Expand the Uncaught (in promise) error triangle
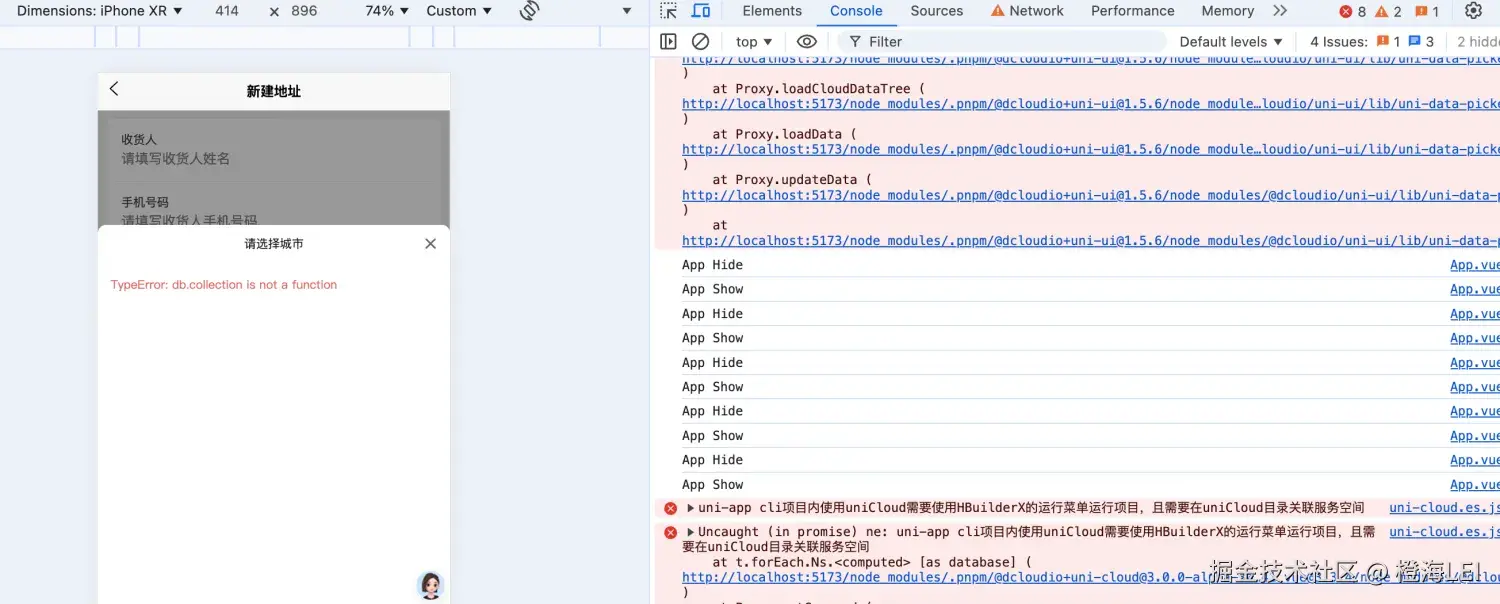Image resolution: width=1500 pixels, height=604 pixels. click(x=690, y=532)
